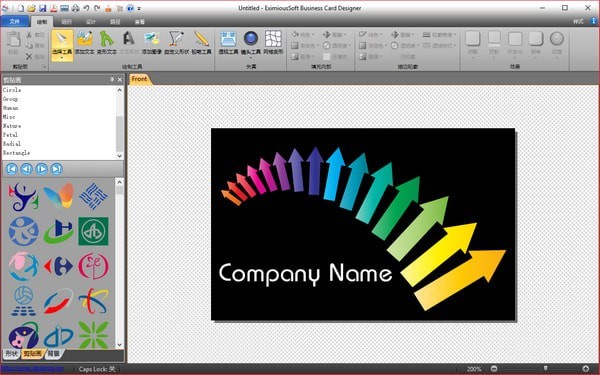This screenshot has width=600, height=375.
Task: Click the zoom slider handle in status bar
Action: 545,368
